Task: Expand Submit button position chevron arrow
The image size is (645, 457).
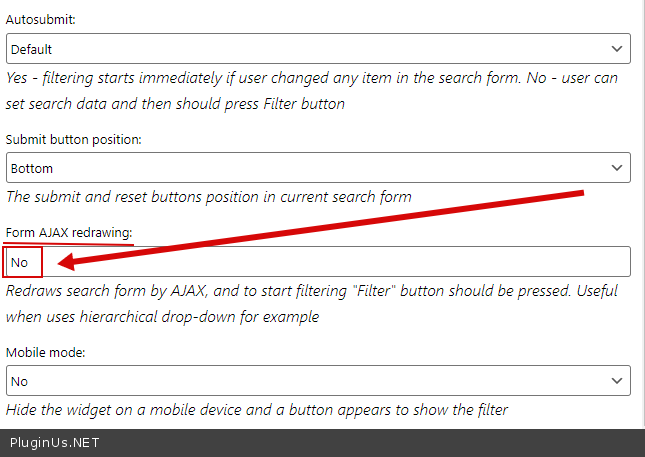Action: click(x=616, y=168)
